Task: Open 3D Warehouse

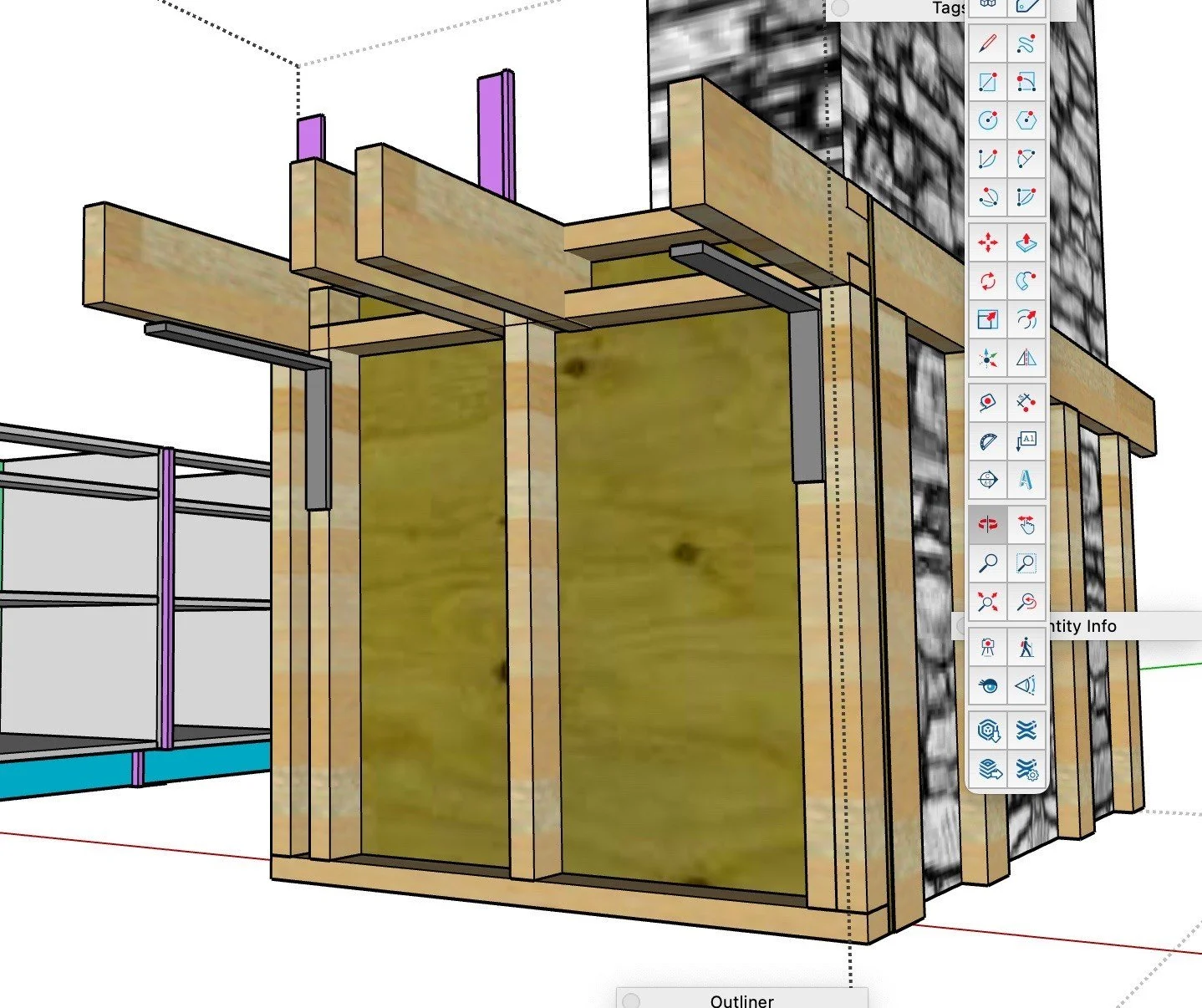Action: [x=988, y=731]
